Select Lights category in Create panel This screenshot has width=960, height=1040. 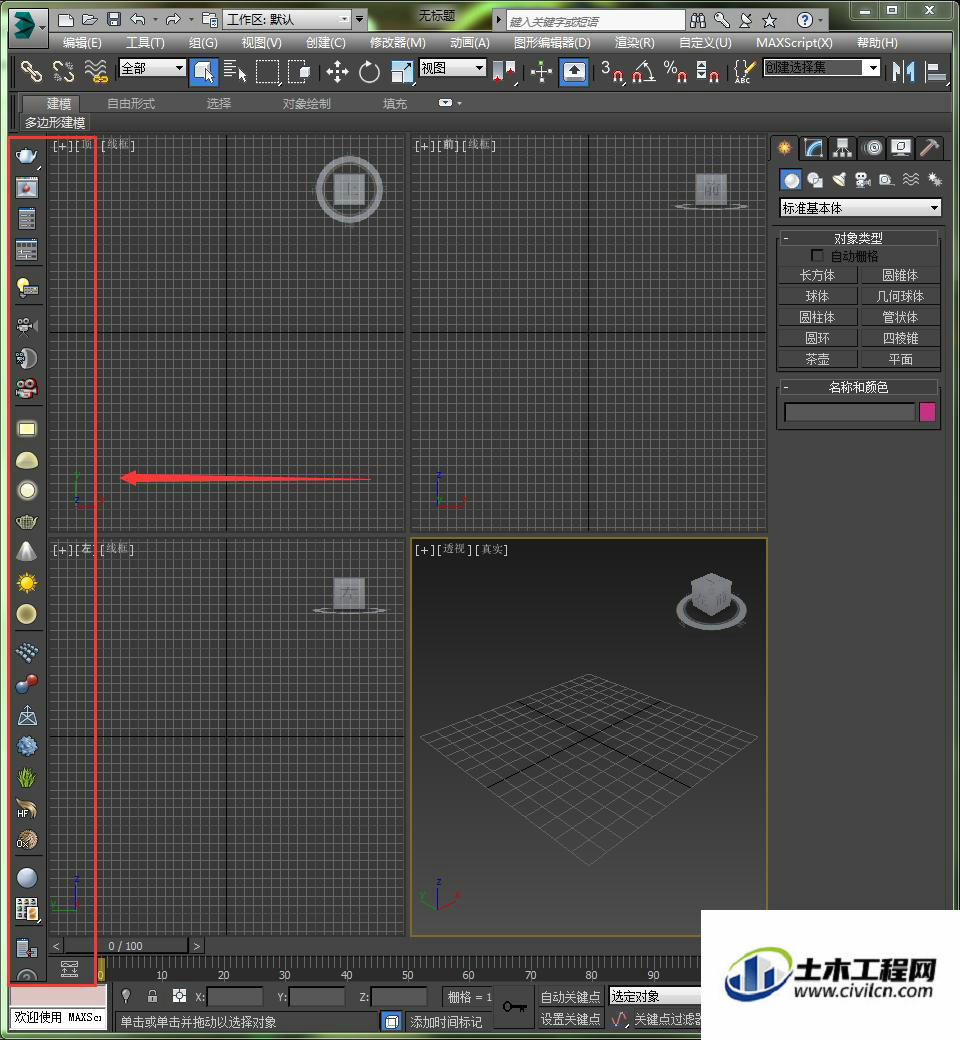(x=839, y=180)
